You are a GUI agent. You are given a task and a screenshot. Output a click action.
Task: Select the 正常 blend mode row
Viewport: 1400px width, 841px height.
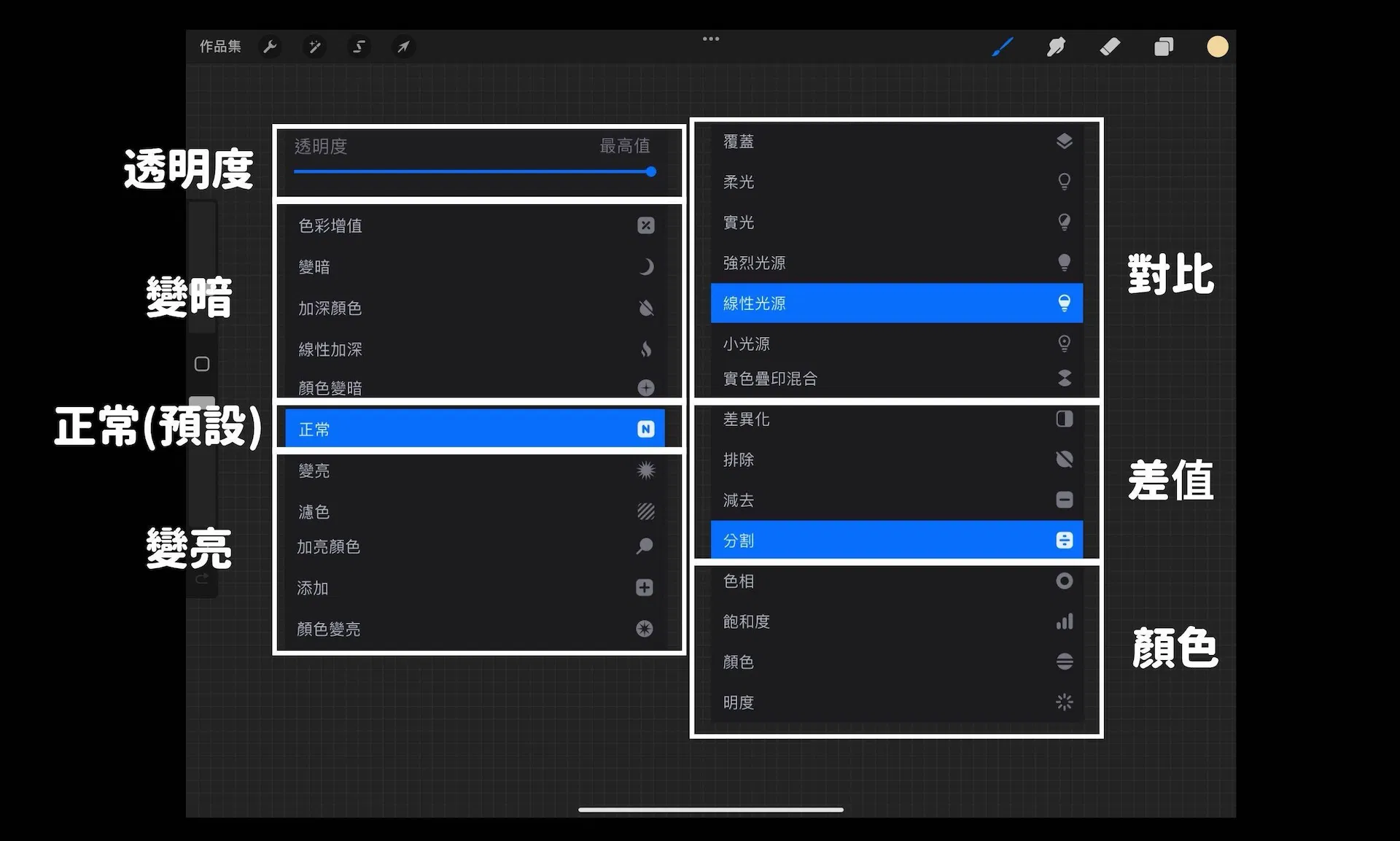[x=475, y=429]
